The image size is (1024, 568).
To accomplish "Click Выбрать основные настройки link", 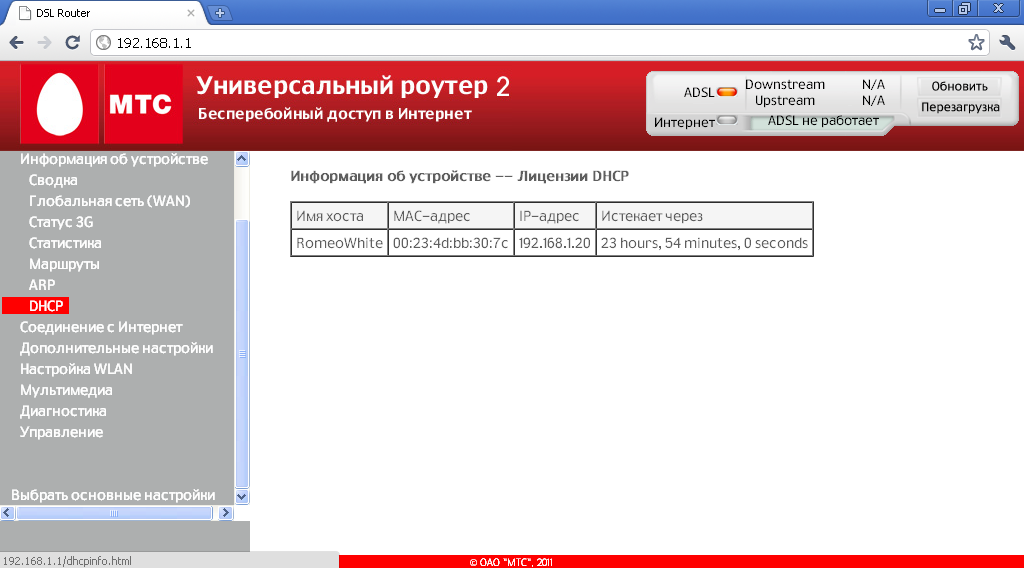I will [113, 495].
